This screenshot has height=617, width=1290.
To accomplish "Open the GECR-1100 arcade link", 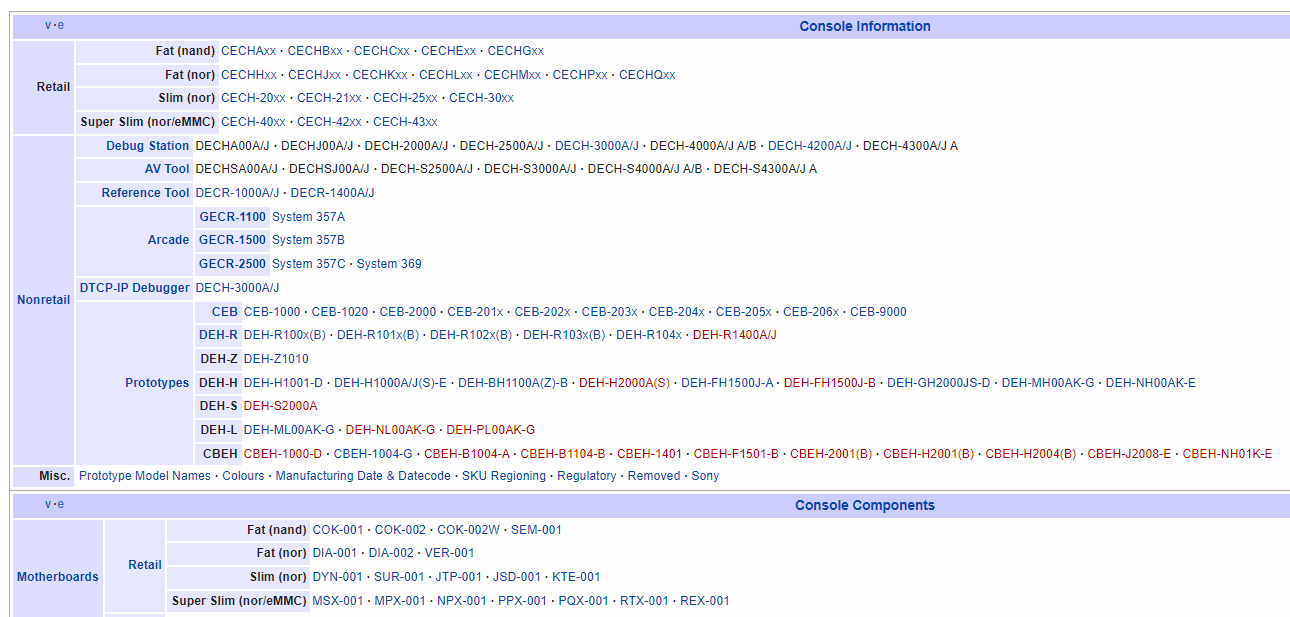I will tap(233, 217).
